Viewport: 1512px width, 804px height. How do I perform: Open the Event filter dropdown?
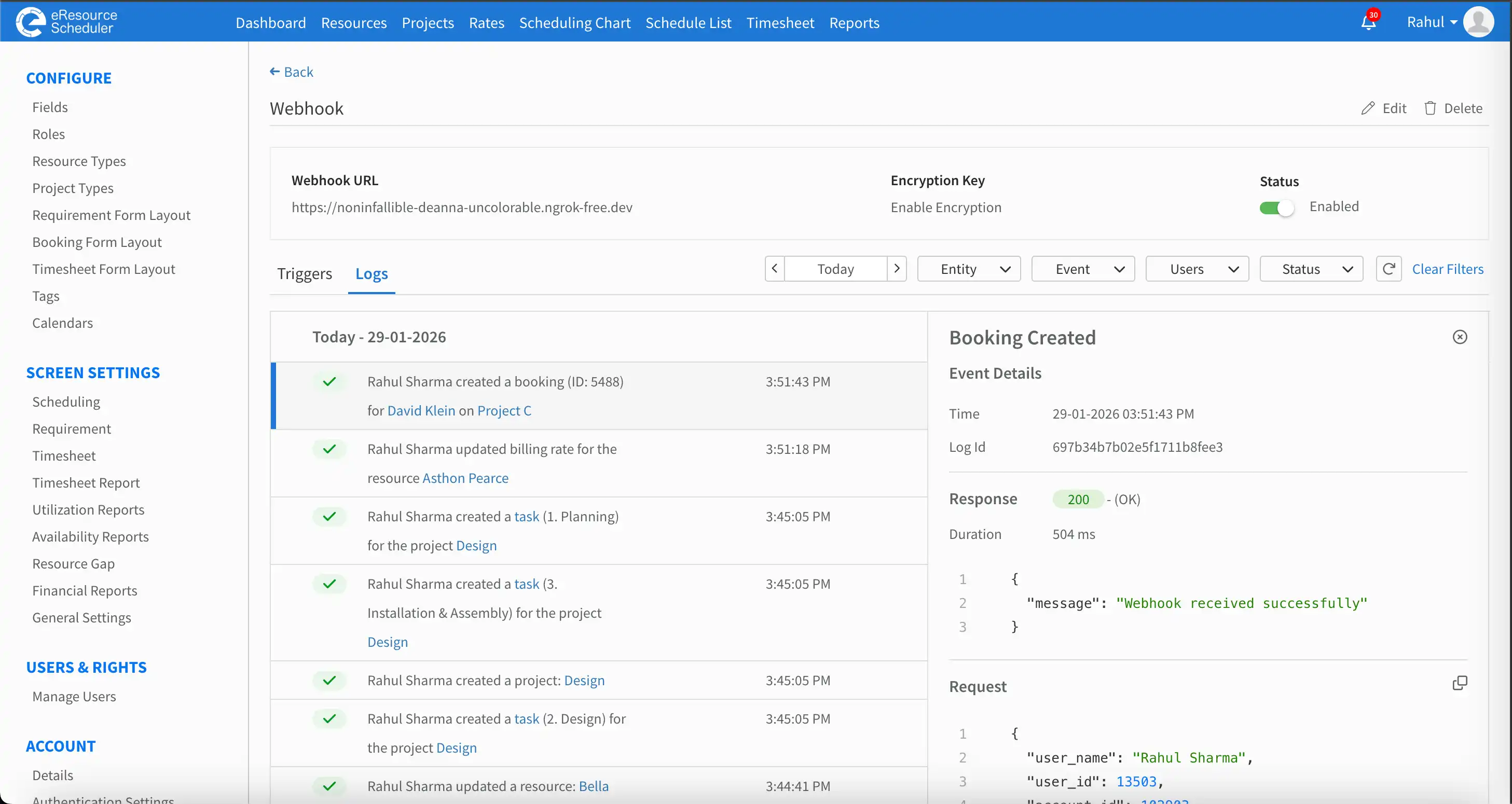(1083, 269)
